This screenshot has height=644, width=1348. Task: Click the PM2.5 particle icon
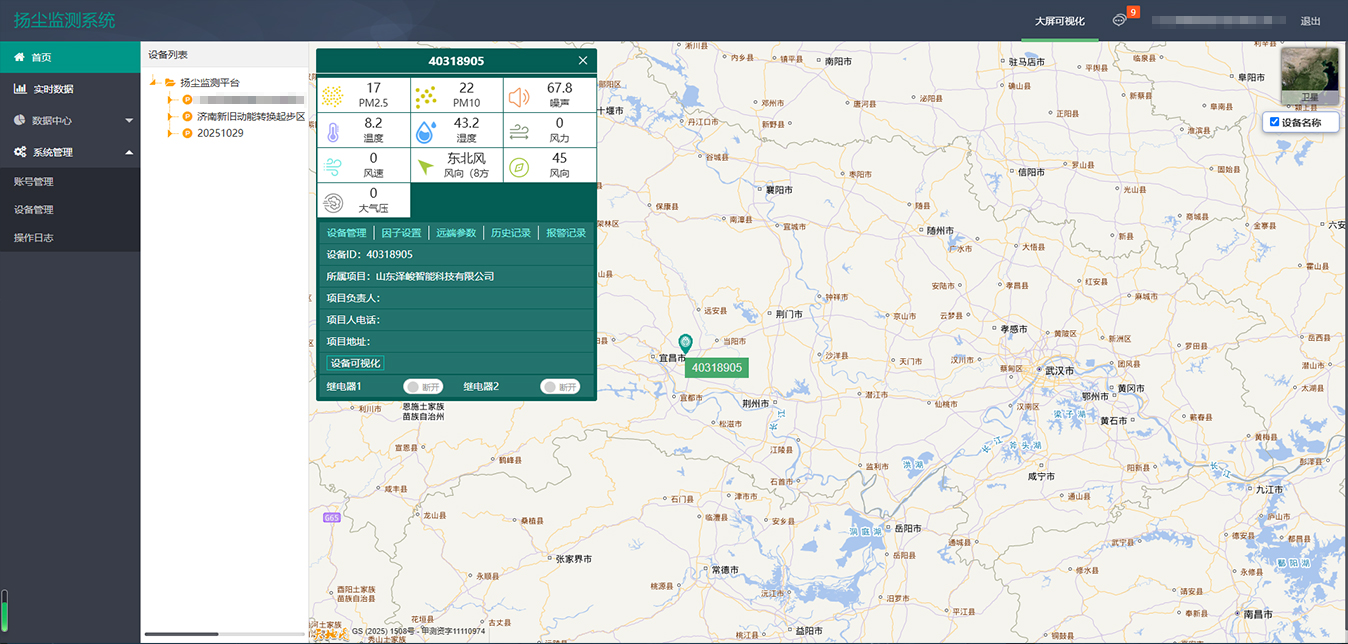[x=334, y=96]
